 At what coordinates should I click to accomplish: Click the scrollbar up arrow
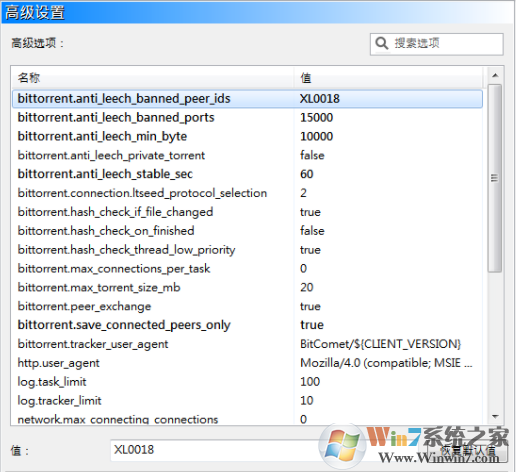495,75
